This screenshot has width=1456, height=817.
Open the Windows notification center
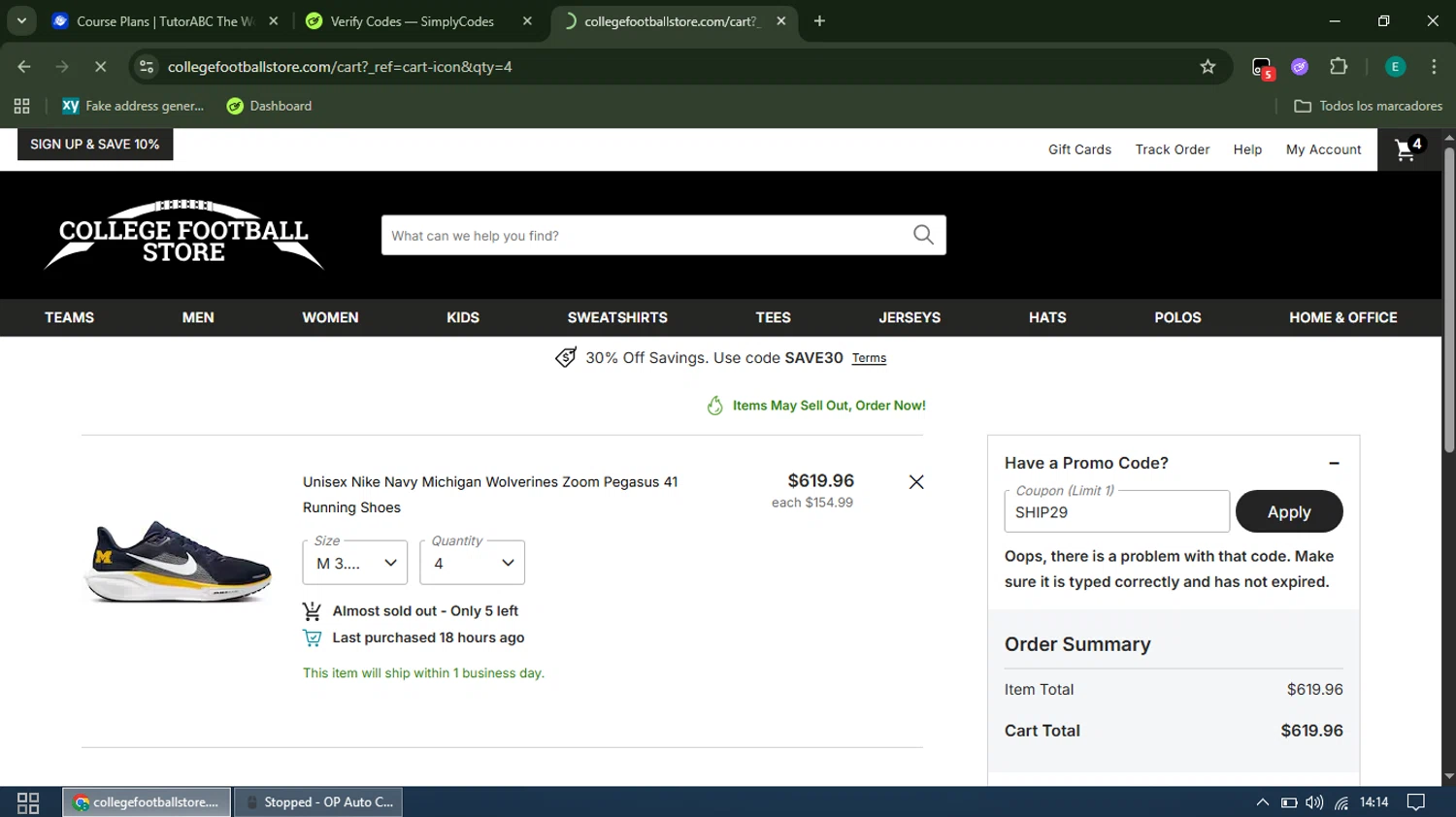(x=1416, y=802)
